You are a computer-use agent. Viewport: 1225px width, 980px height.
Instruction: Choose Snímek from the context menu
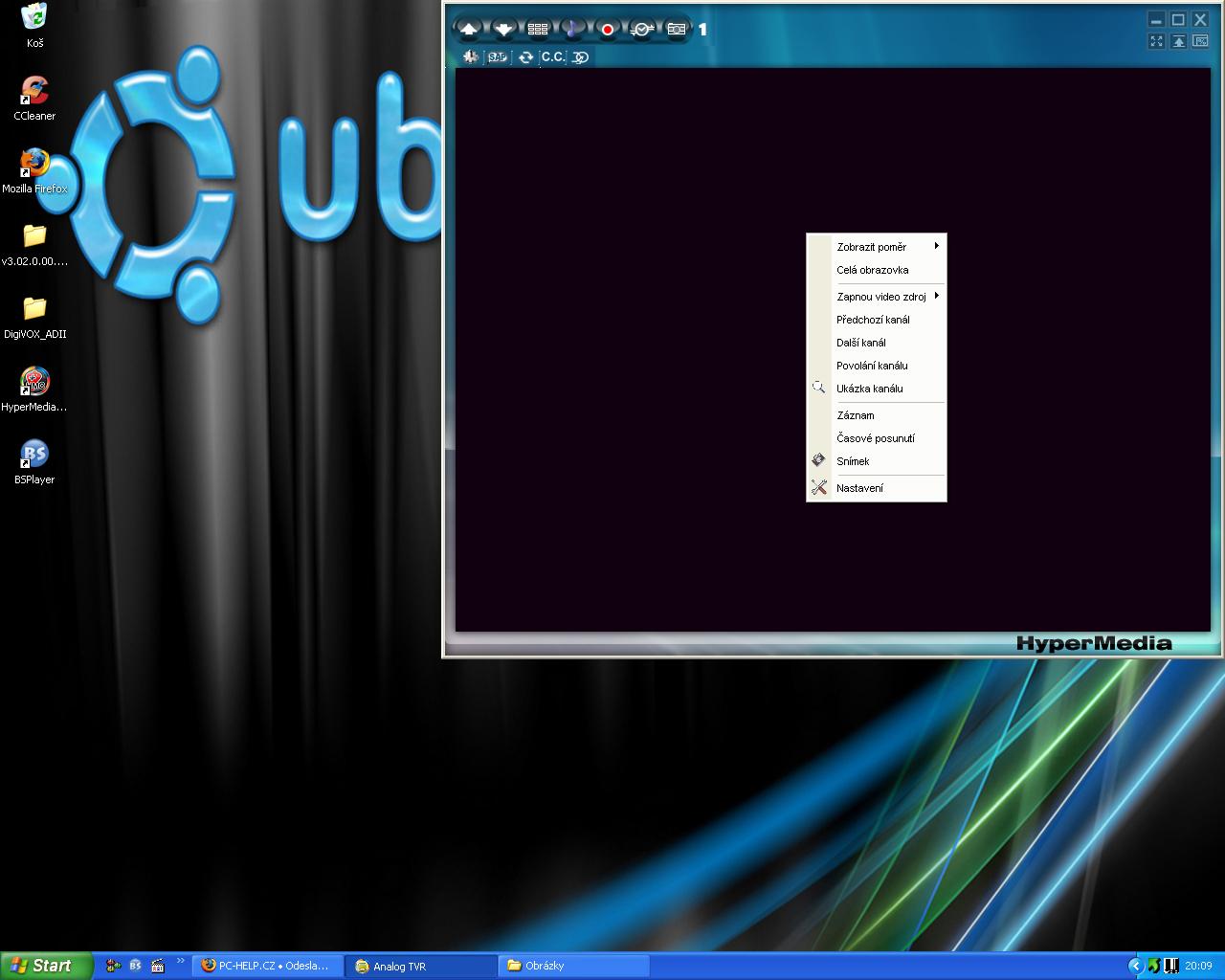point(877,461)
